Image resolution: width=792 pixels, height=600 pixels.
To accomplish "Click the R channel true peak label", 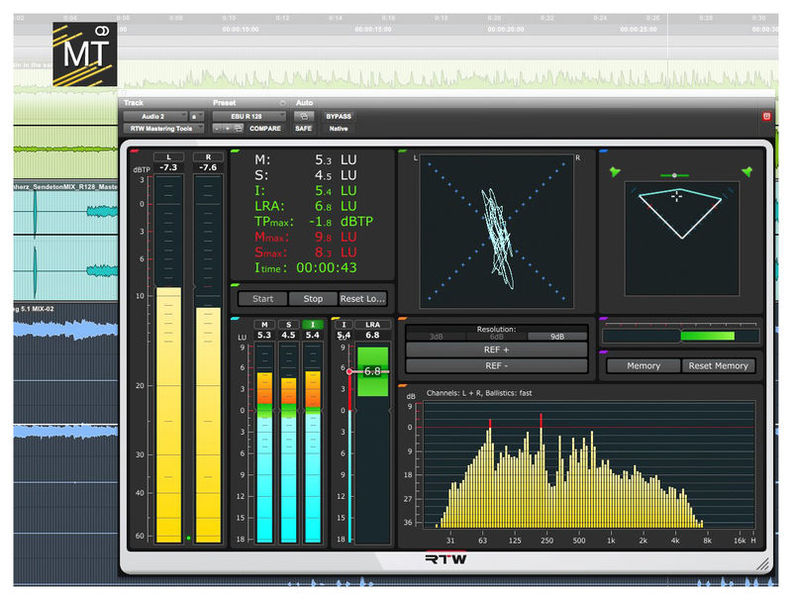I will point(208,157).
